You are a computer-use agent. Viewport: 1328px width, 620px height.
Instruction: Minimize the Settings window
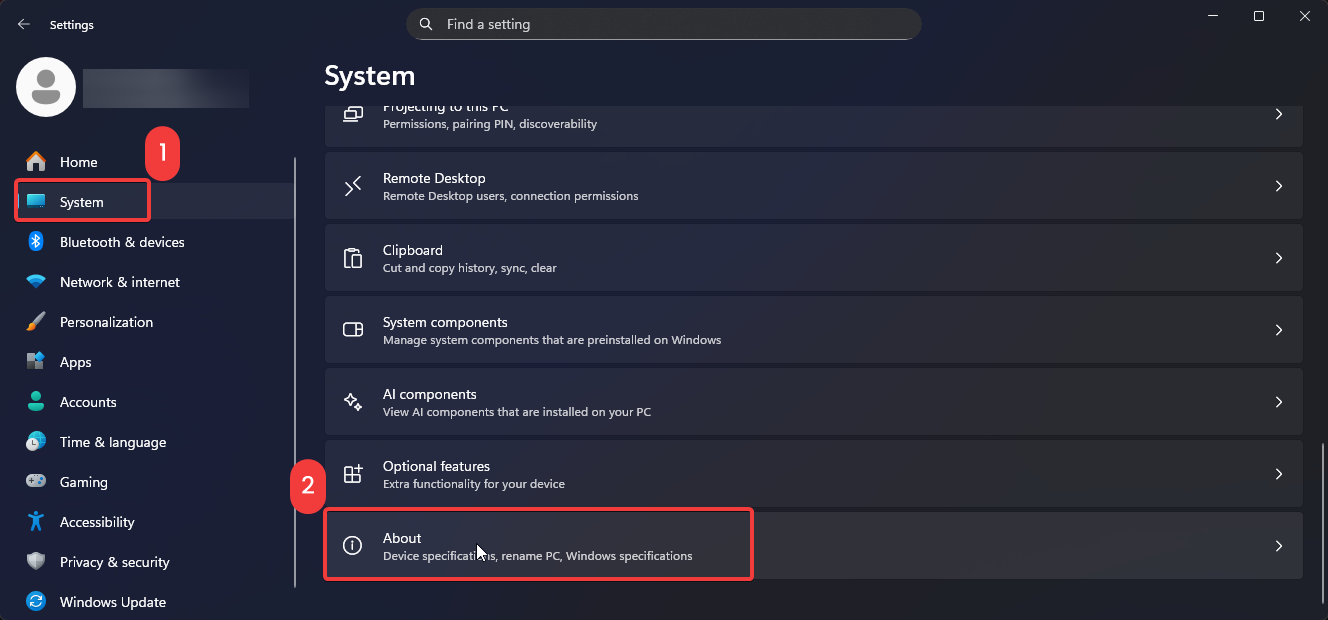click(1213, 16)
